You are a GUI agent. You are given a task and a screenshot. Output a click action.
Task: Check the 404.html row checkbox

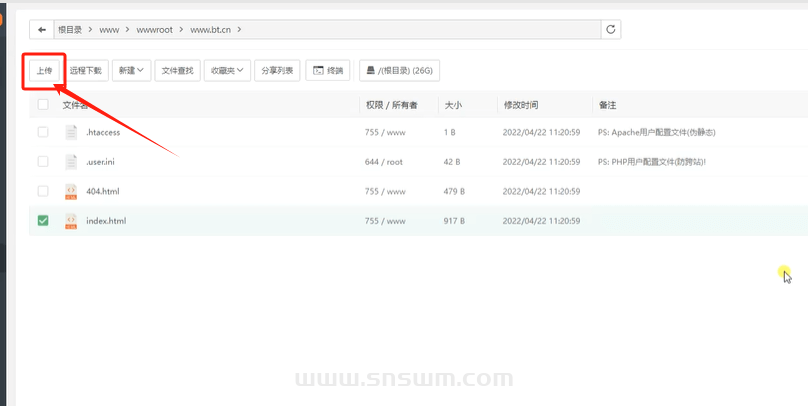click(43, 191)
